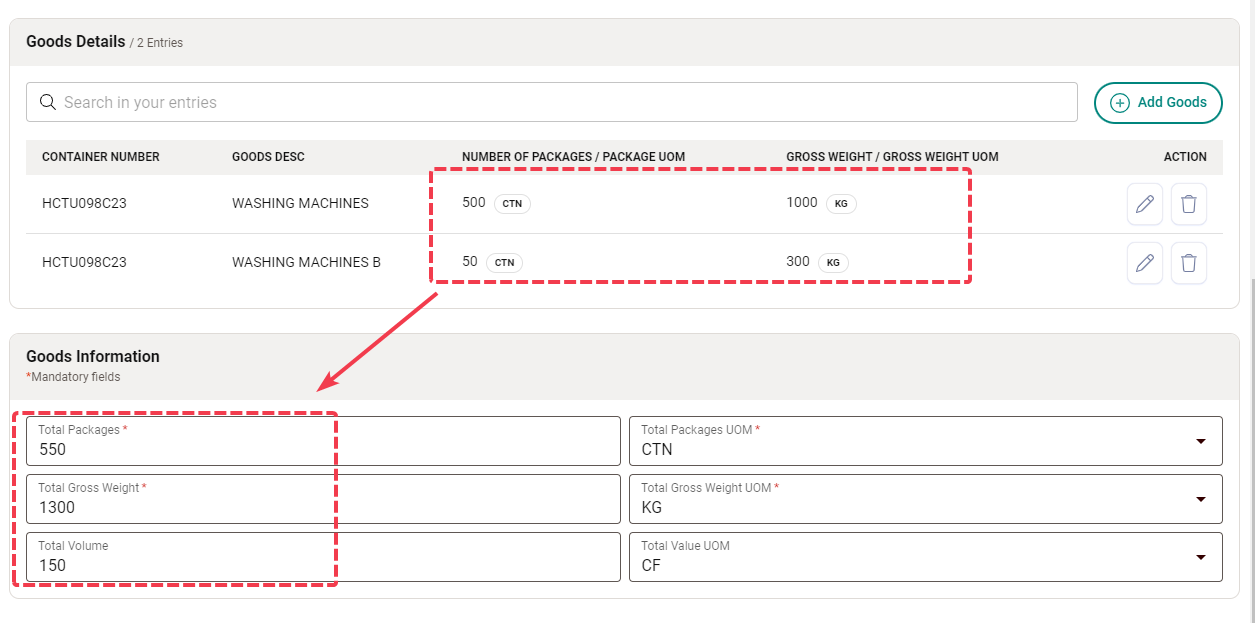Click the Goods Desc column header
This screenshot has height=623, width=1255.
[268, 157]
